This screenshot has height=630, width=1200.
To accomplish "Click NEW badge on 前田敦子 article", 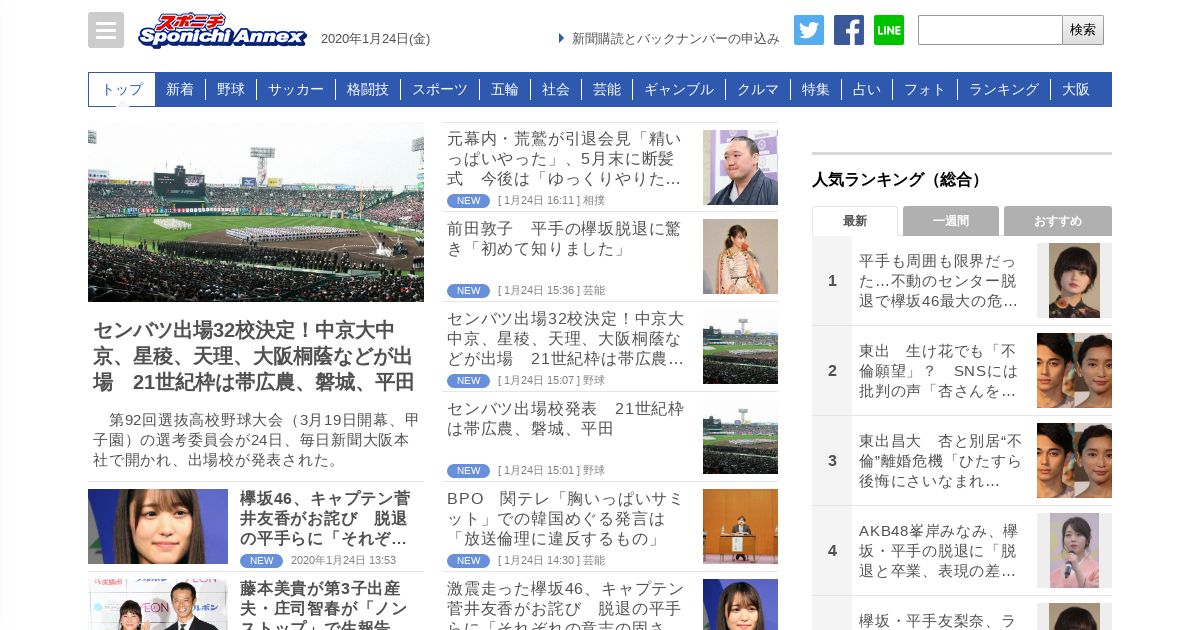I will 468,290.
